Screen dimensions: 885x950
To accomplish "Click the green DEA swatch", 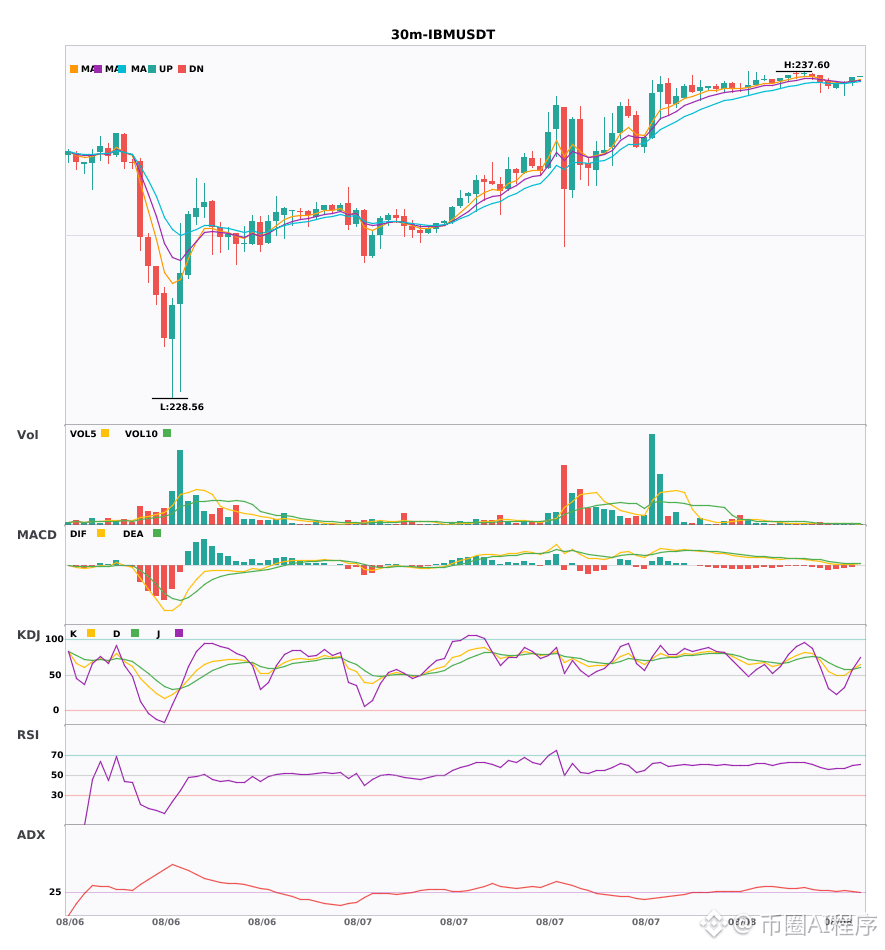I will 157,533.
